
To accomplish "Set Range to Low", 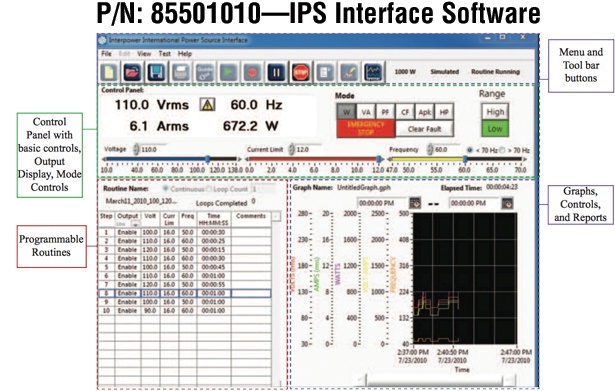I will point(495,129).
